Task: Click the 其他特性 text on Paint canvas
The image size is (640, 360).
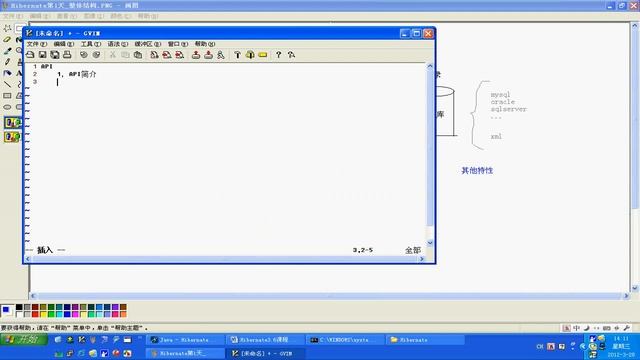Action: click(477, 171)
